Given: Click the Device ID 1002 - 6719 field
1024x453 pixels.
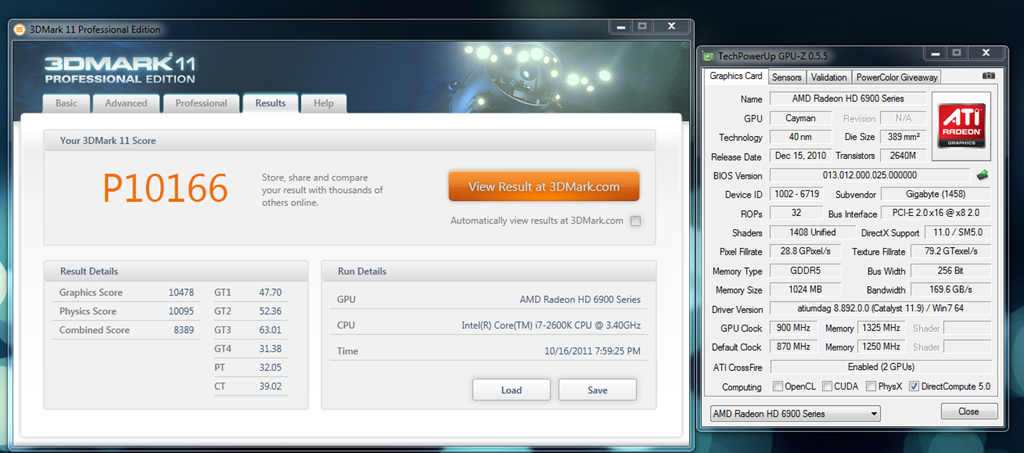Looking at the screenshot, I should tap(797, 194).
